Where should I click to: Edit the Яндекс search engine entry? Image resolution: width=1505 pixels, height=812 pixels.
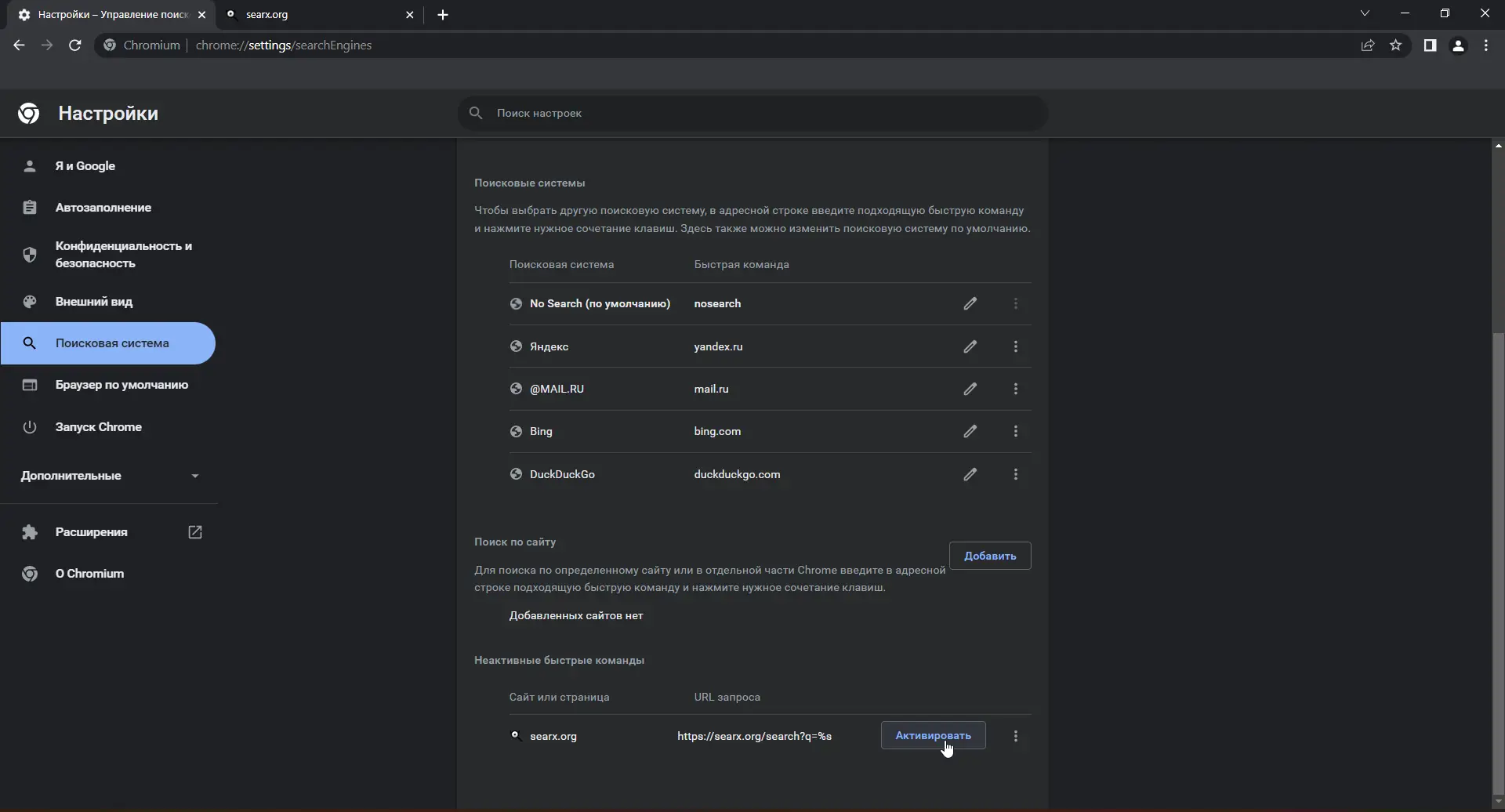(970, 347)
